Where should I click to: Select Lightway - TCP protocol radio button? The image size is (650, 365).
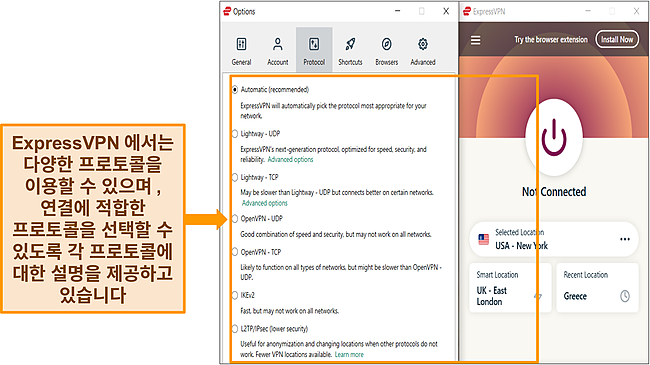click(235, 177)
